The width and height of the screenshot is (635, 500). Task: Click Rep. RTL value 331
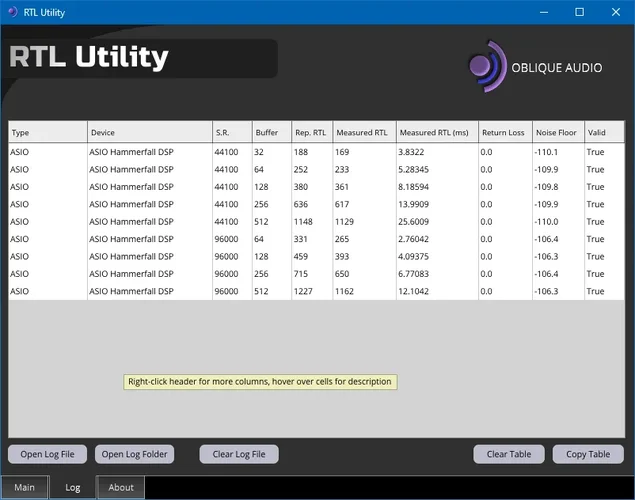312,239
